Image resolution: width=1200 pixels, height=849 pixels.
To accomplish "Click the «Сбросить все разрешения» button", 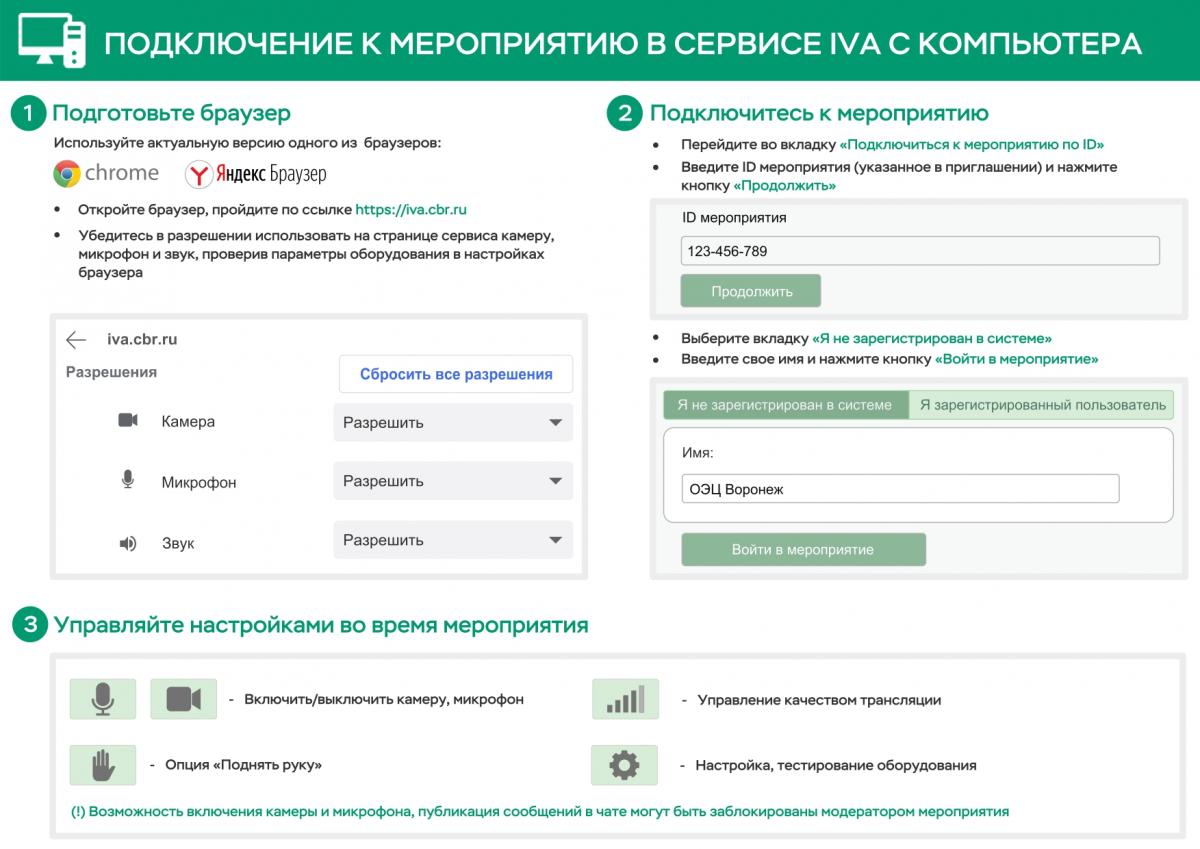I will [455, 374].
